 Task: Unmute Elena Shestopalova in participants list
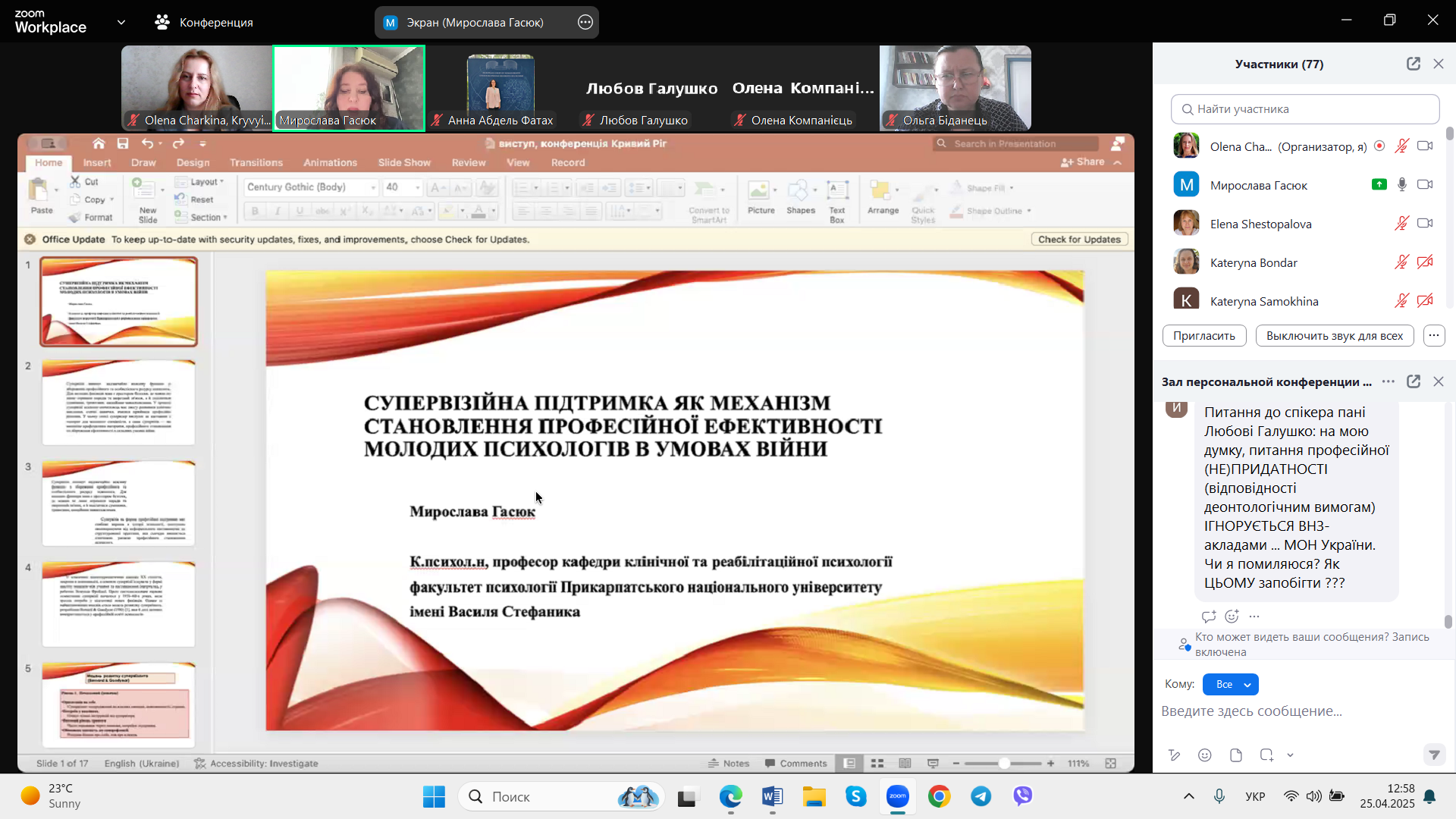1401,224
